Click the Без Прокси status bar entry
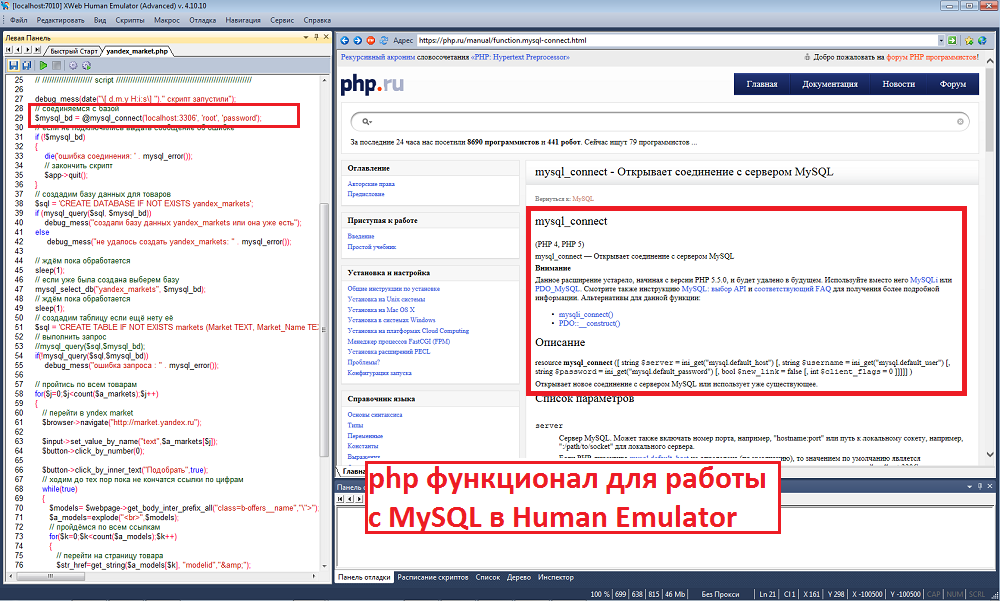1000x601 pixels. tap(720, 594)
